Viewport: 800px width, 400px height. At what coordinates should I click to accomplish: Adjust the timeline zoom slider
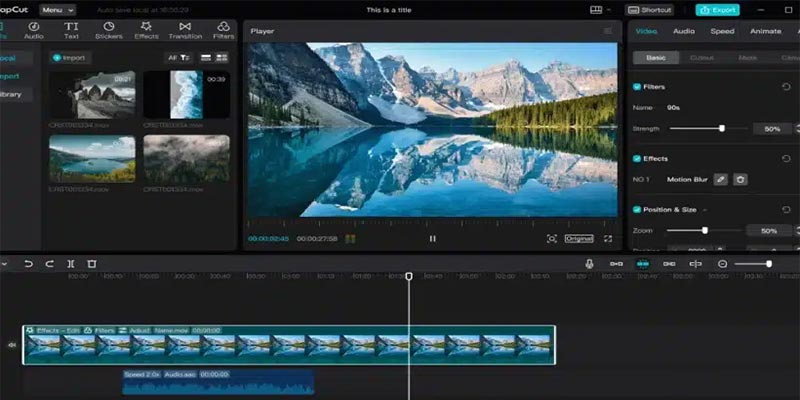click(x=752, y=264)
